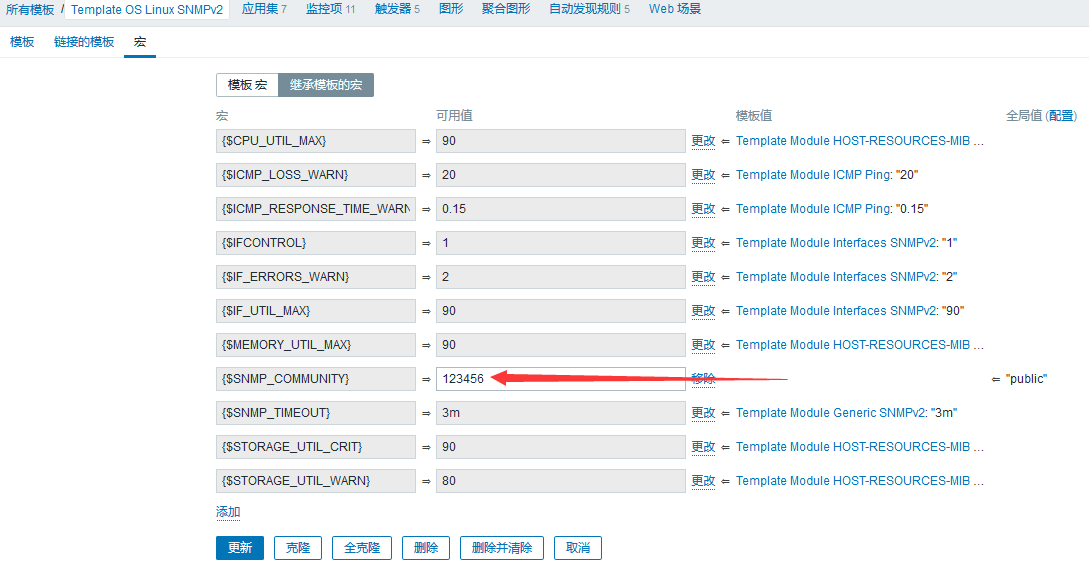Screen dimensions: 1089x565
Task: Click 更改 for {$CPU_UTIL_MAX} macro
Action: coord(703,141)
